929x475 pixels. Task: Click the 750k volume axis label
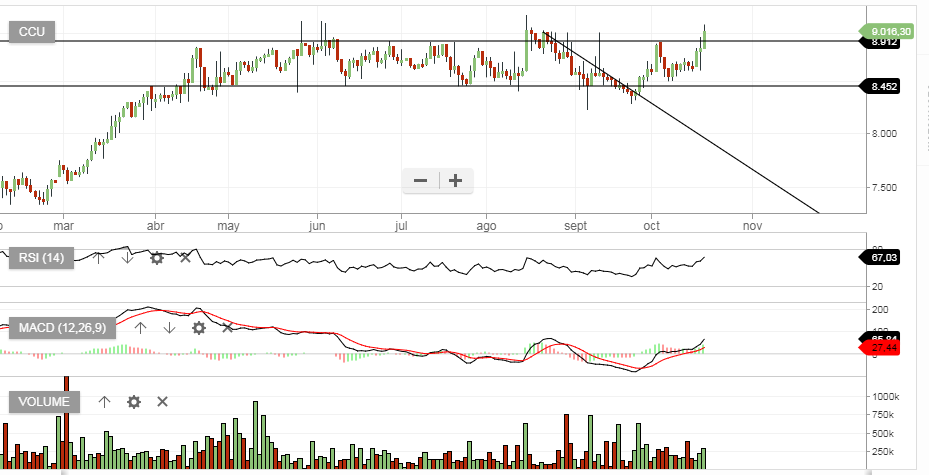[x=883, y=415]
